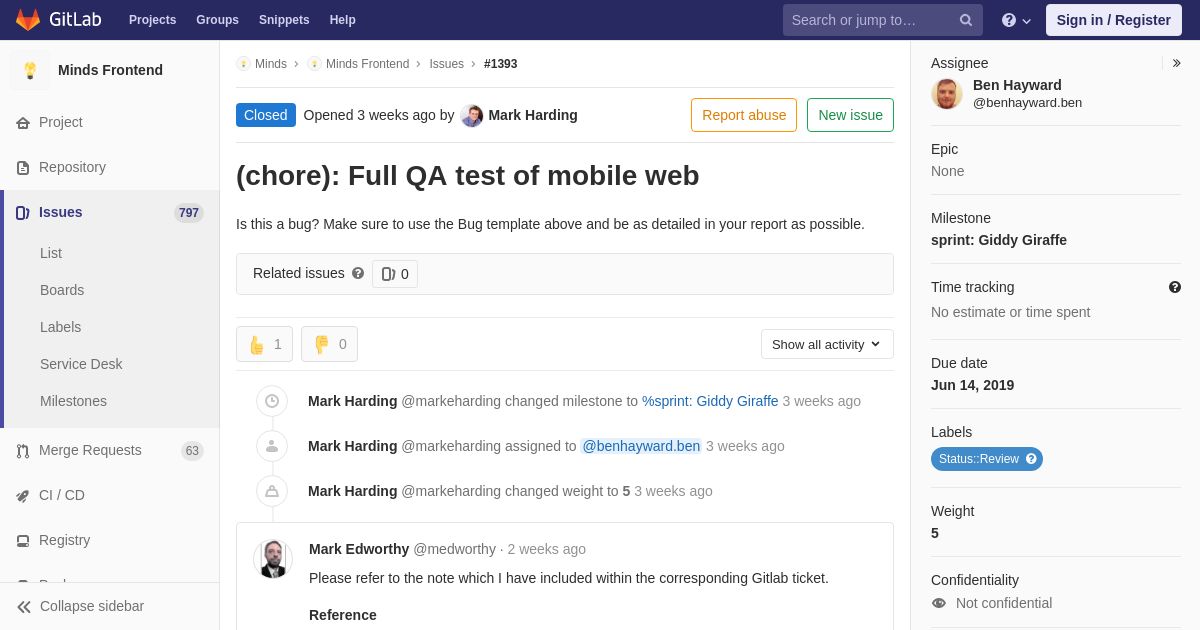The image size is (1200, 630).
Task: Click the thumbs up reaction
Action: (x=264, y=344)
